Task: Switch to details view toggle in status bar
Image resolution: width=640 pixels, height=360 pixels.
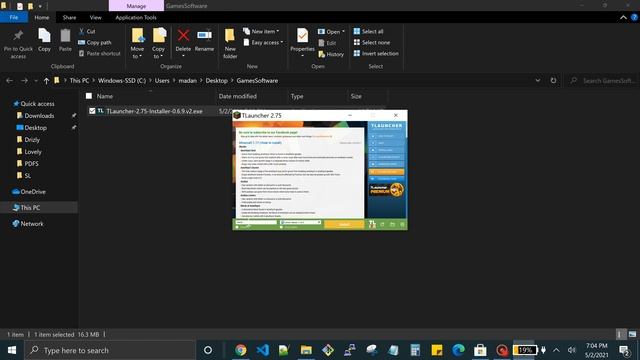Action: tap(621, 334)
